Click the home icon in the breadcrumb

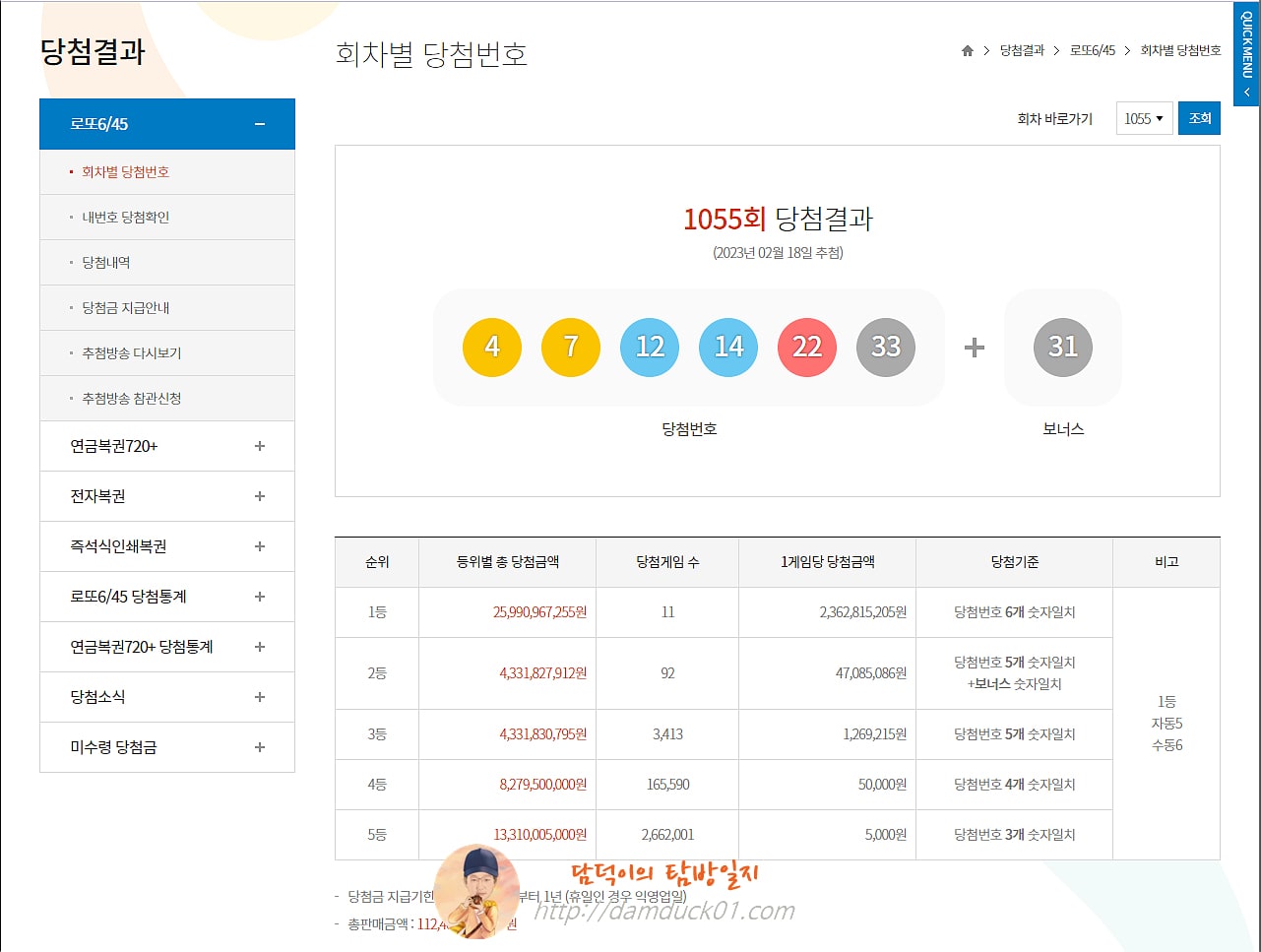click(x=966, y=50)
